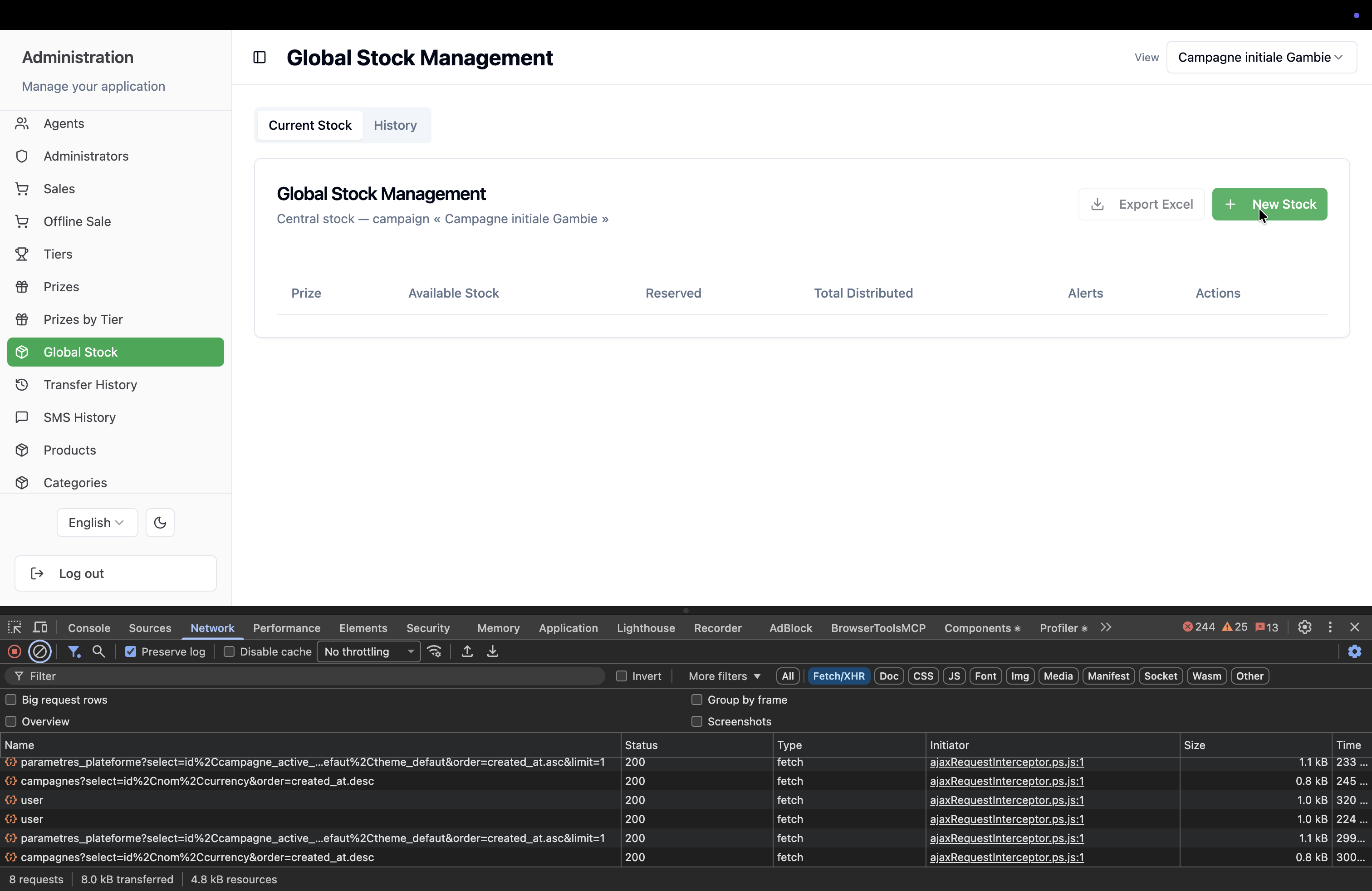Open network conditions wifi icon
The height and width of the screenshot is (891, 1372).
click(x=435, y=652)
